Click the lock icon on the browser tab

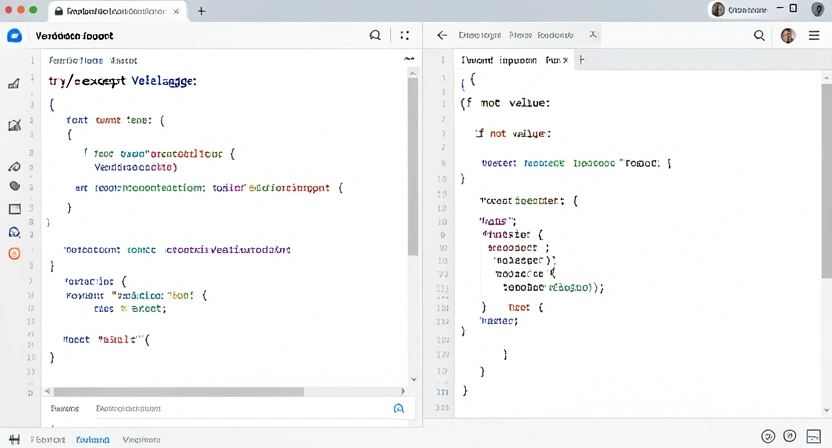click(x=58, y=11)
